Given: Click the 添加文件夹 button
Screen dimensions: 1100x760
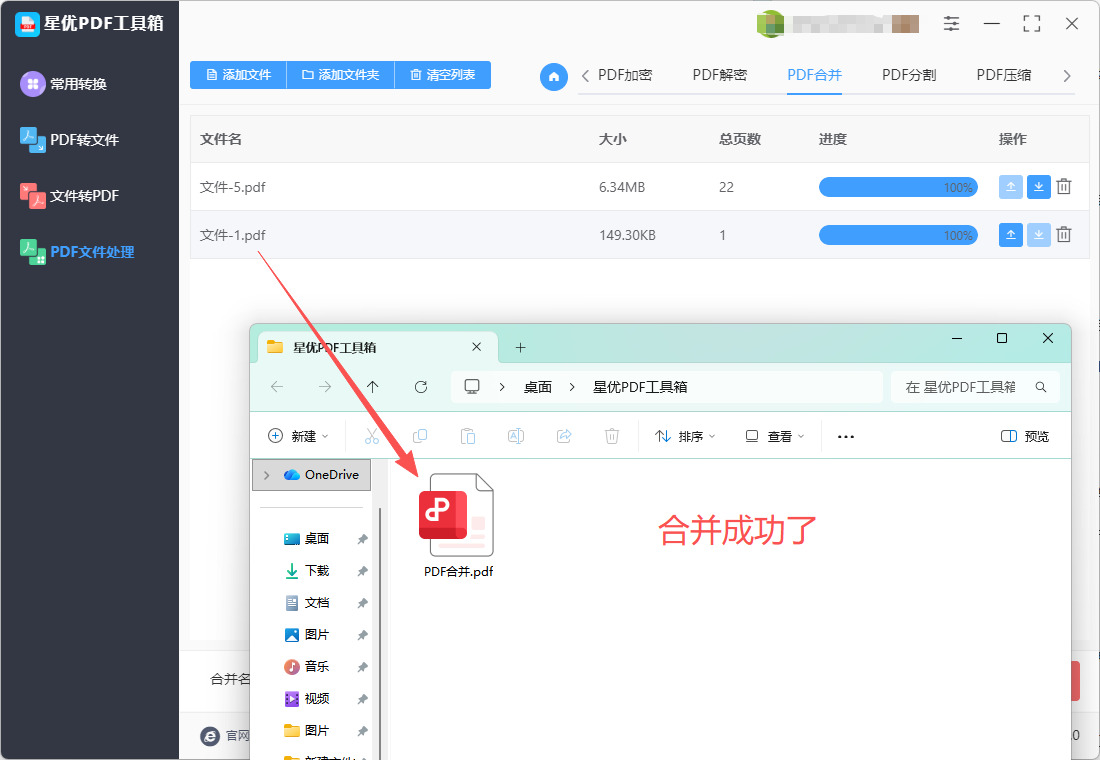Looking at the screenshot, I should point(341,75).
